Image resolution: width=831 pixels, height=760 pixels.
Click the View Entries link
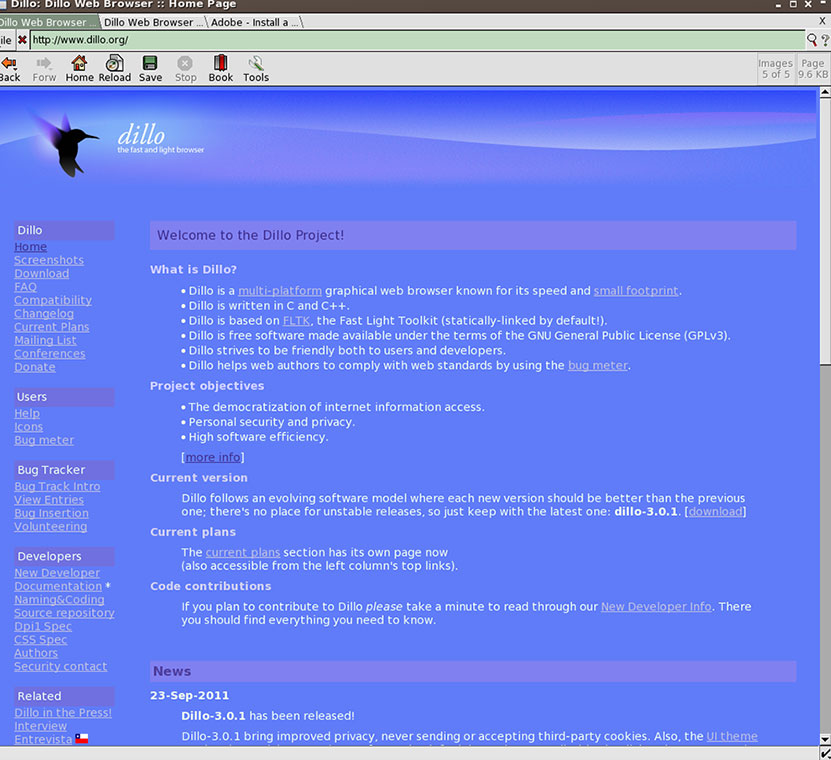[x=49, y=500]
